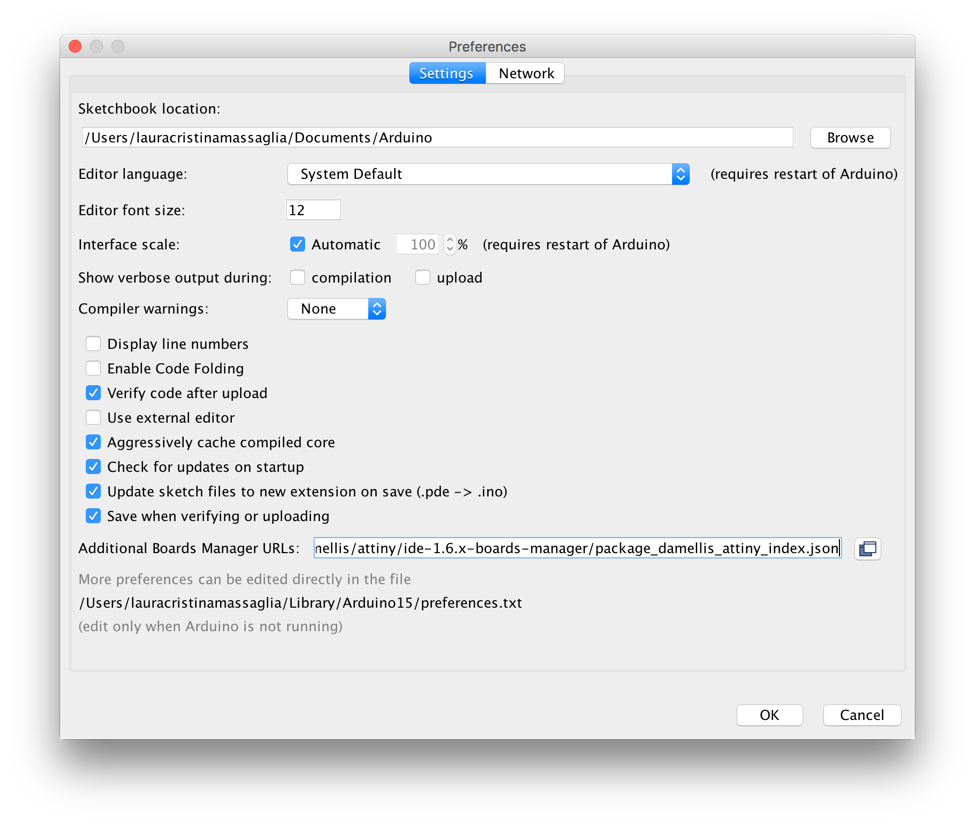This screenshot has height=825, width=975.
Task: Open the Editor language dropdown
Action: tap(488, 174)
